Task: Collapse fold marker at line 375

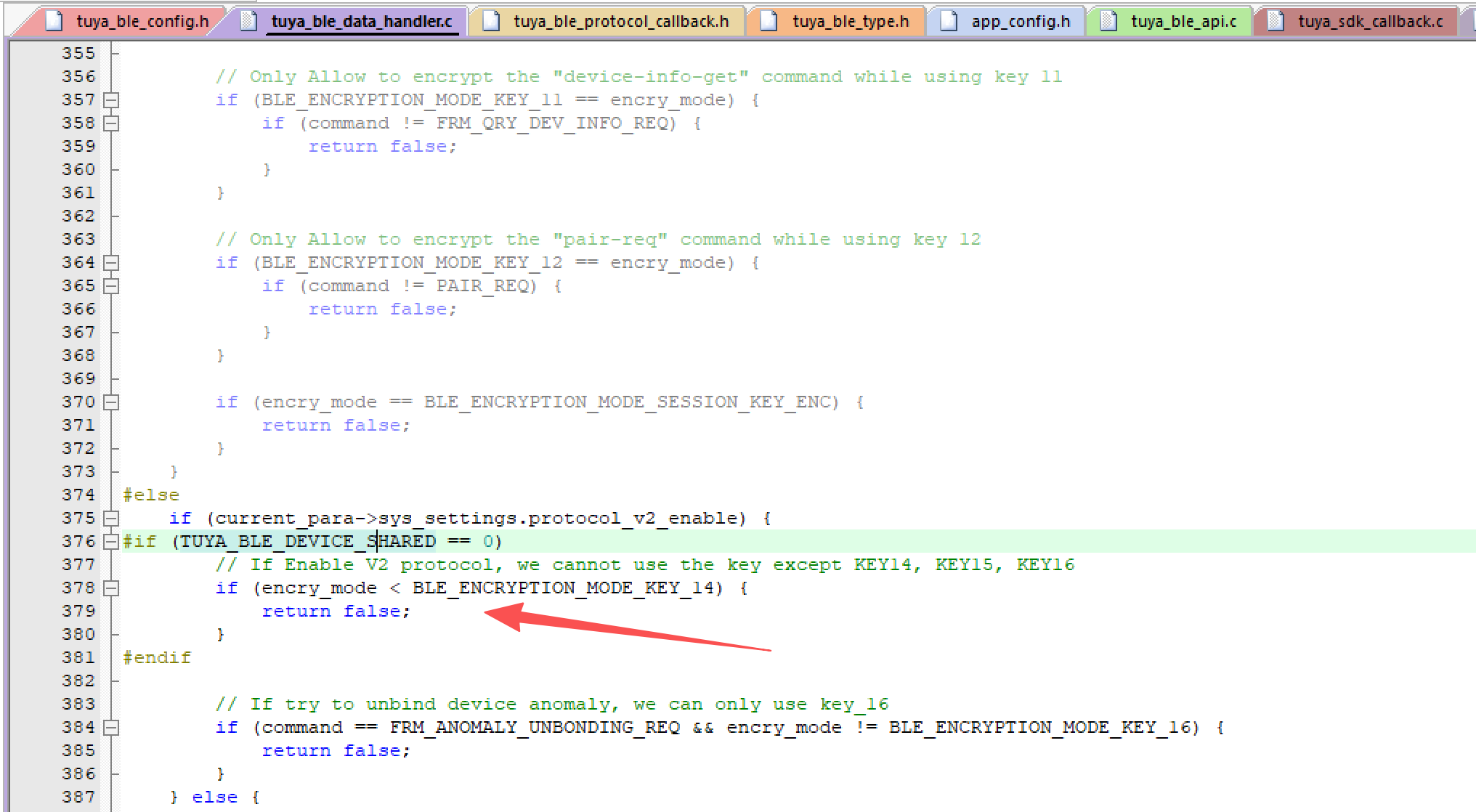Action: coord(111,519)
